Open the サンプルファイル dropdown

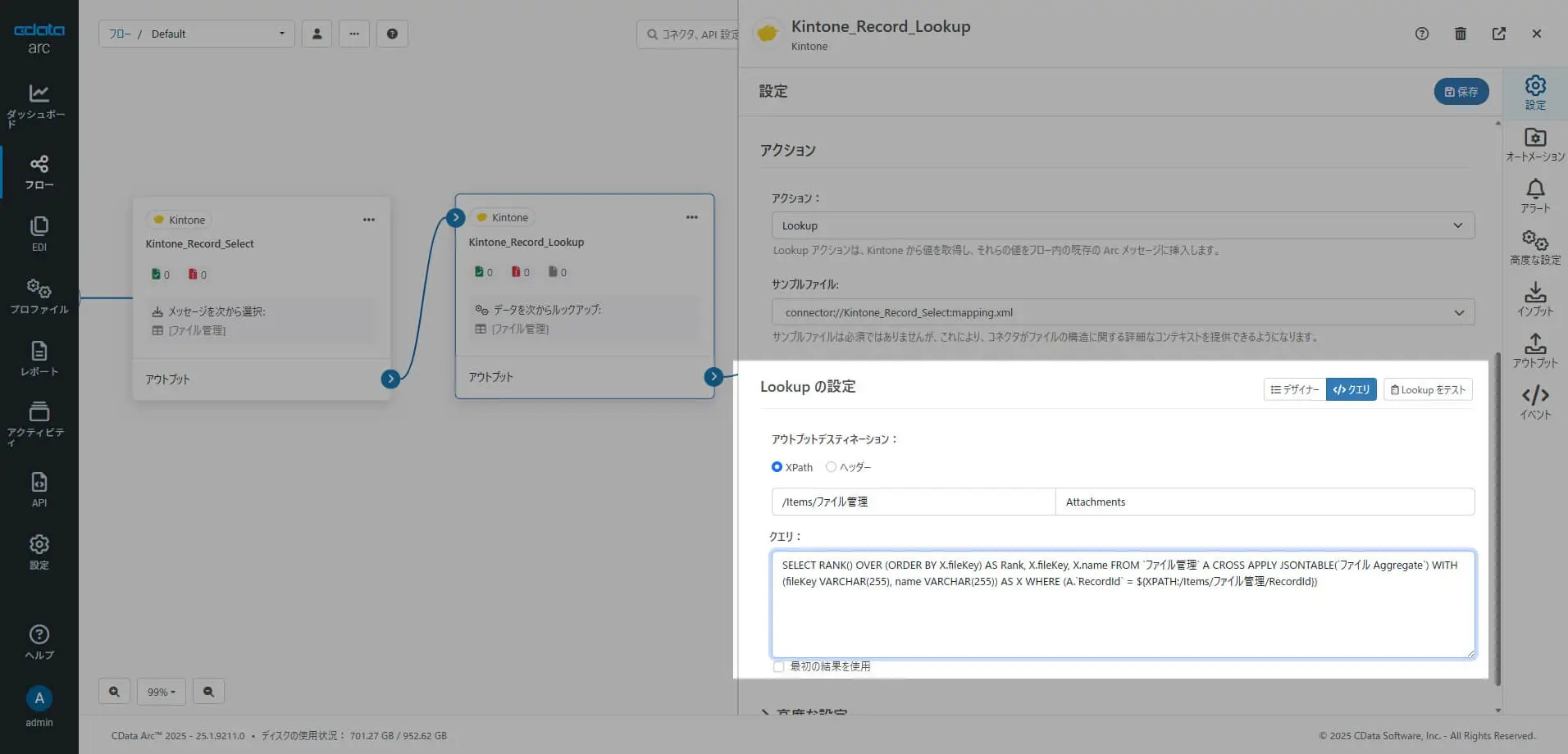pos(1123,312)
